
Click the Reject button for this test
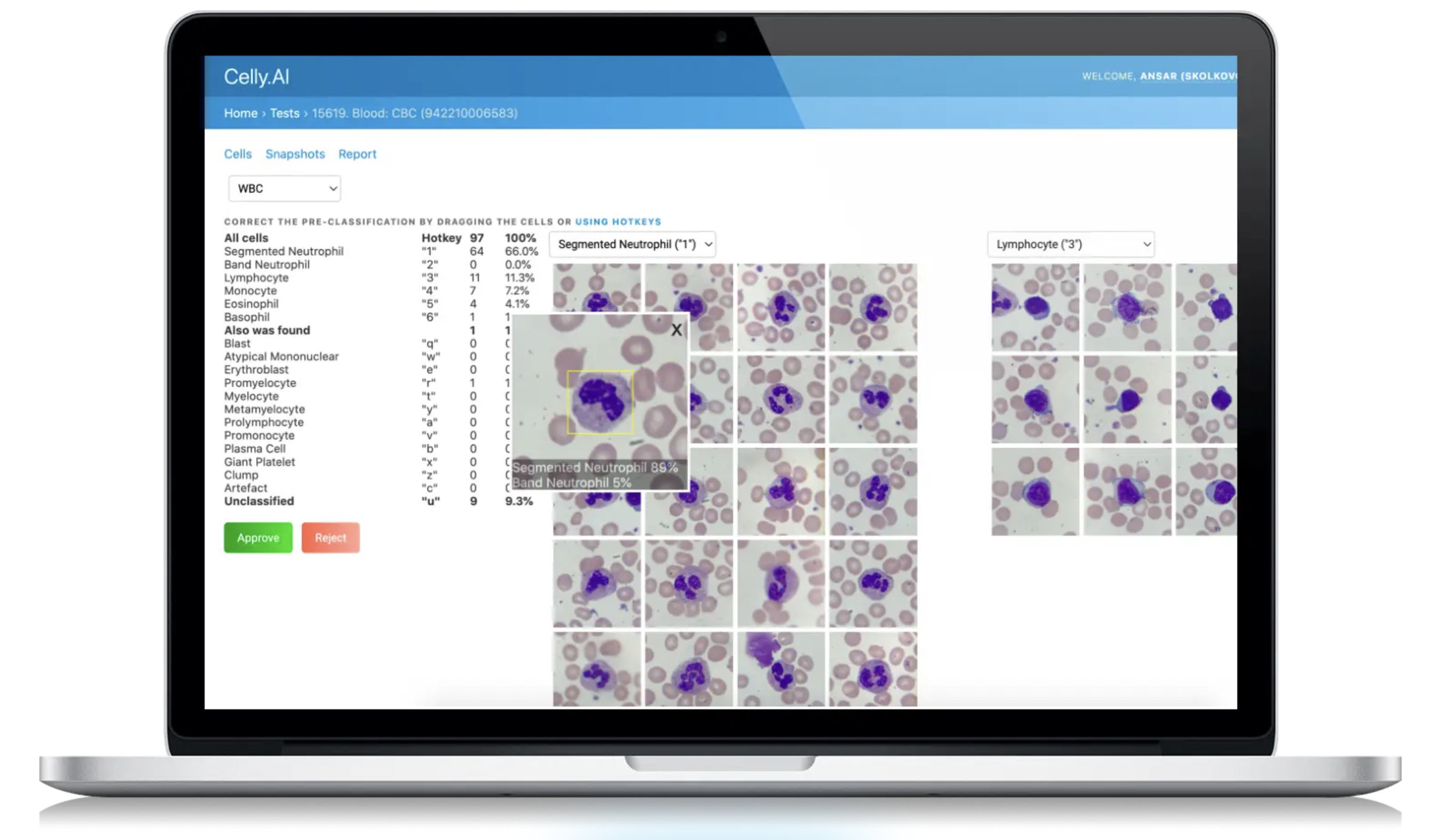click(x=329, y=538)
